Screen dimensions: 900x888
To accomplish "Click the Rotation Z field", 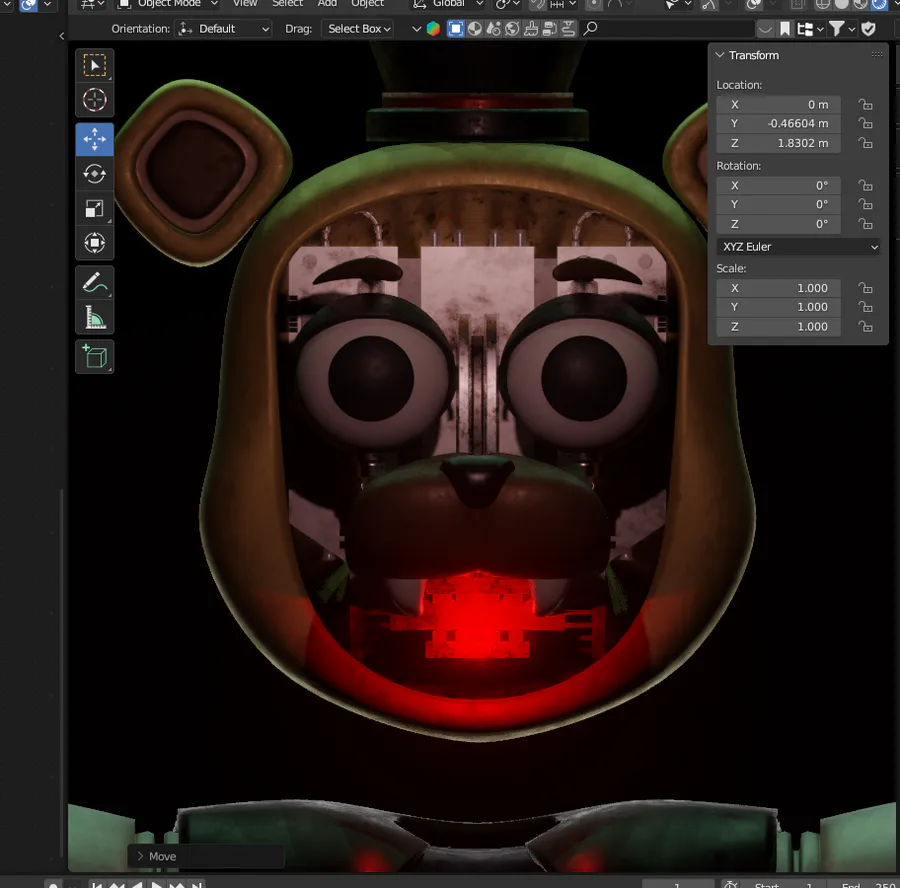I will (x=778, y=224).
